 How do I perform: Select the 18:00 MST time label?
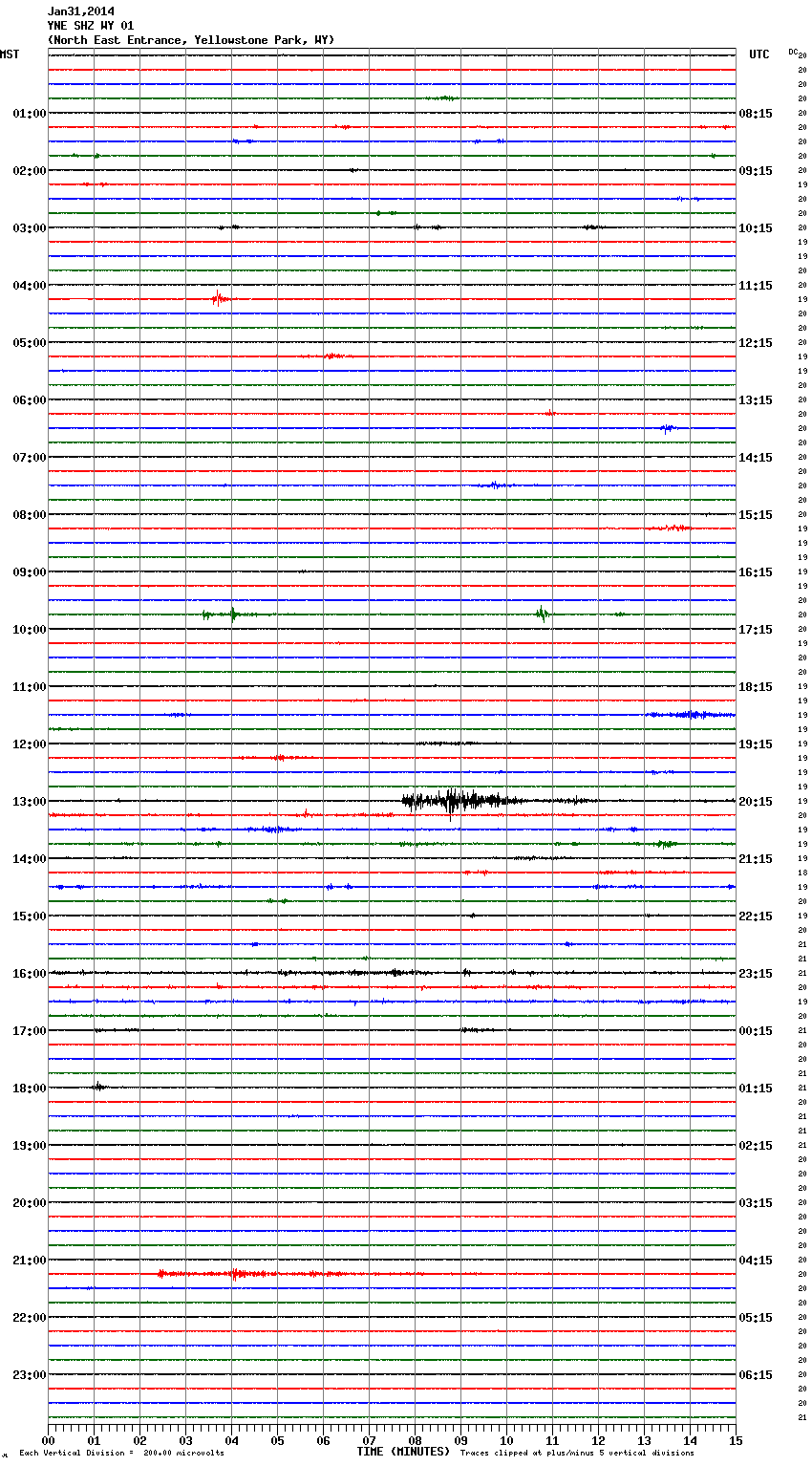[29, 1089]
